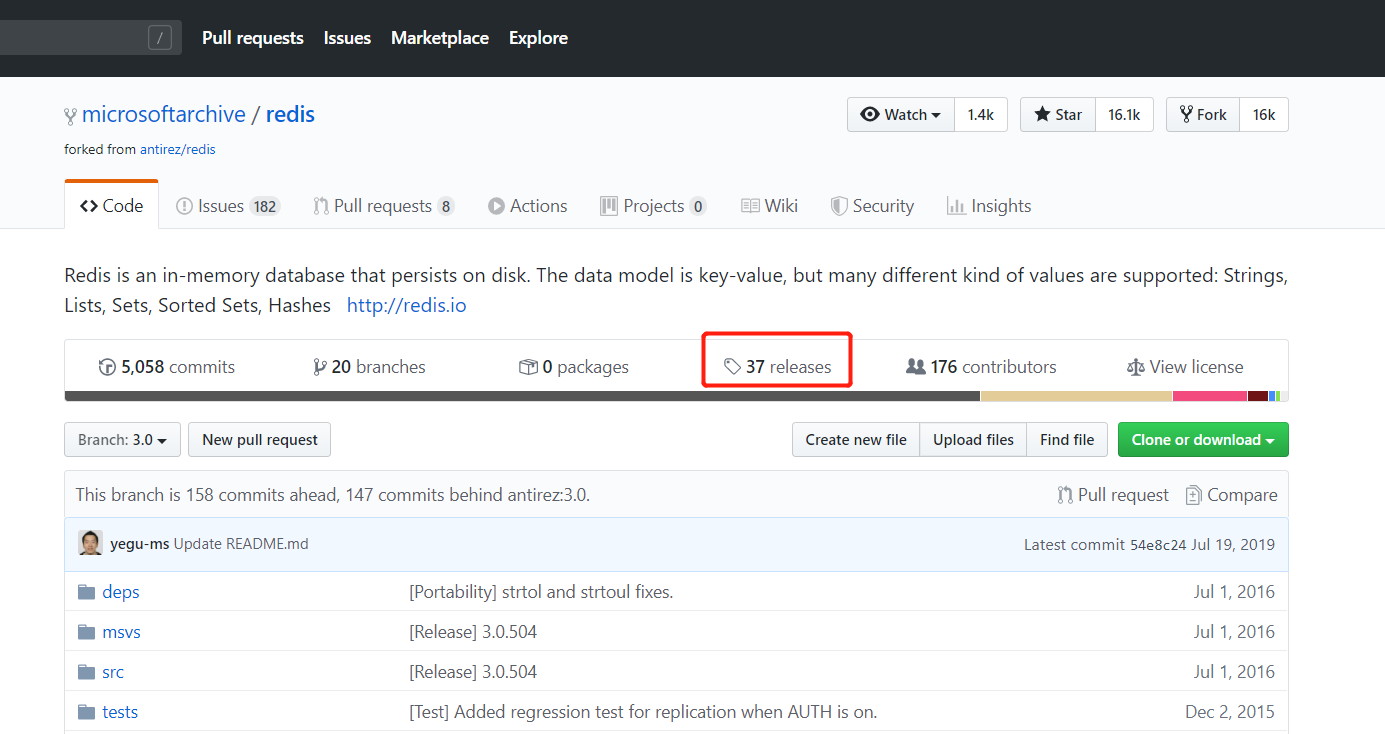
Task: Star the repository
Action: point(1058,115)
